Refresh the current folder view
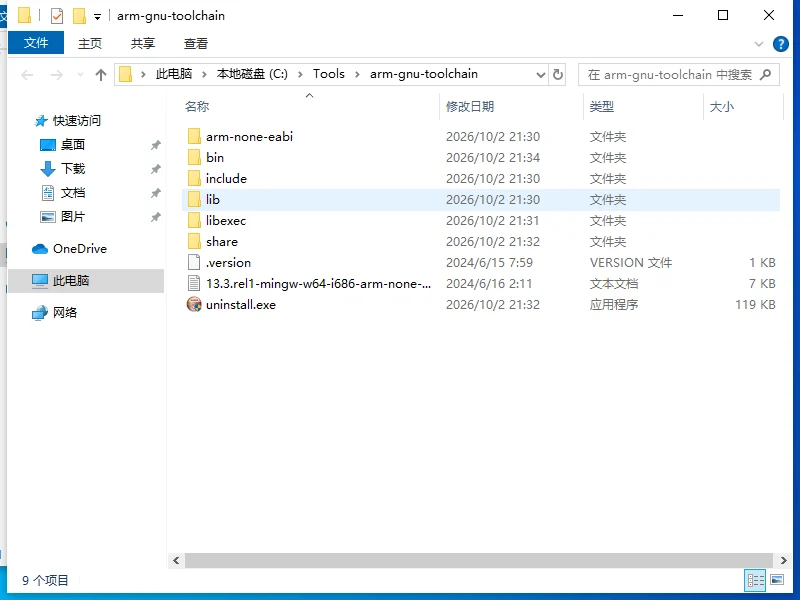800x600 pixels. (558, 75)
